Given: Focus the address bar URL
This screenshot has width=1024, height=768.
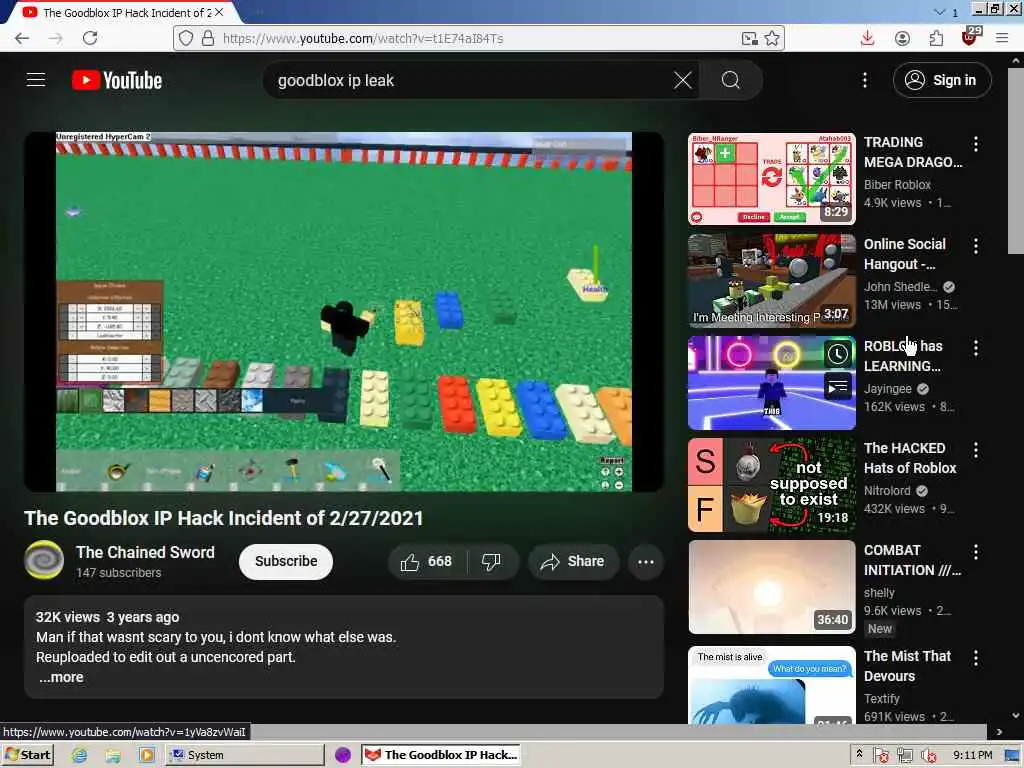Looking at the screenshot, I should pyautogui.click(x=480, y=39).
